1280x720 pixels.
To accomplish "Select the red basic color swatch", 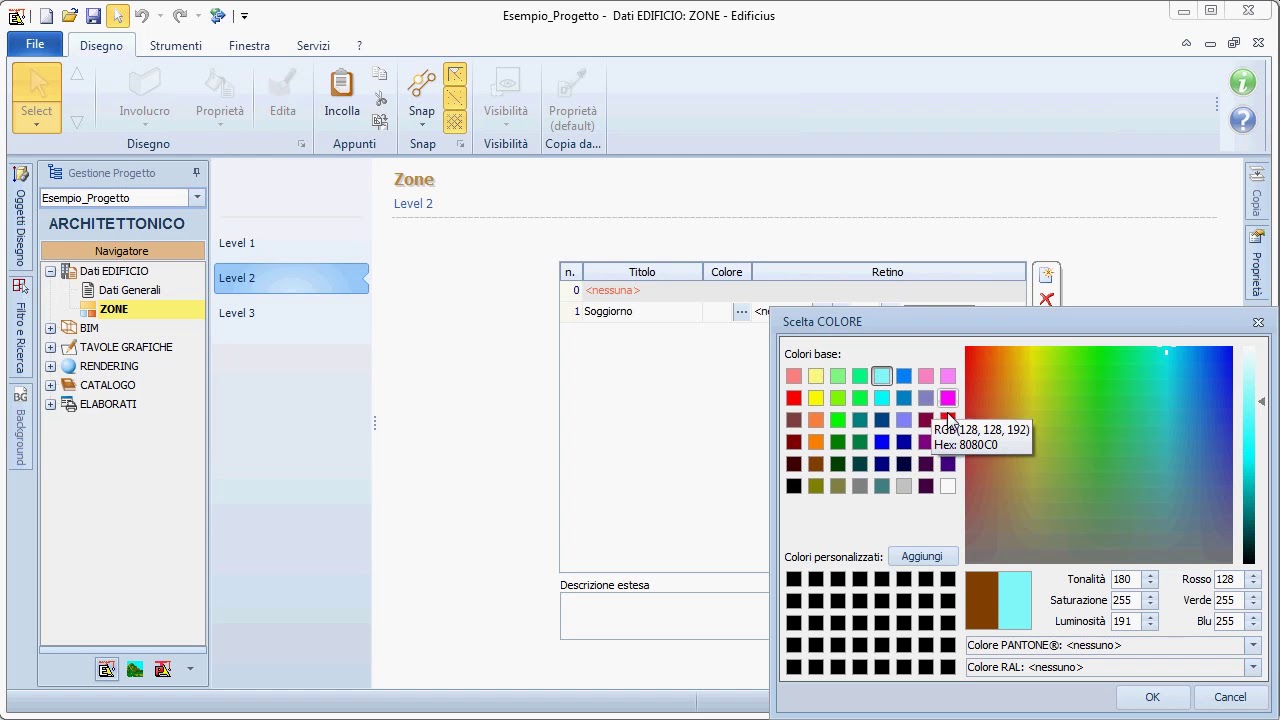I will coord(794,398).
